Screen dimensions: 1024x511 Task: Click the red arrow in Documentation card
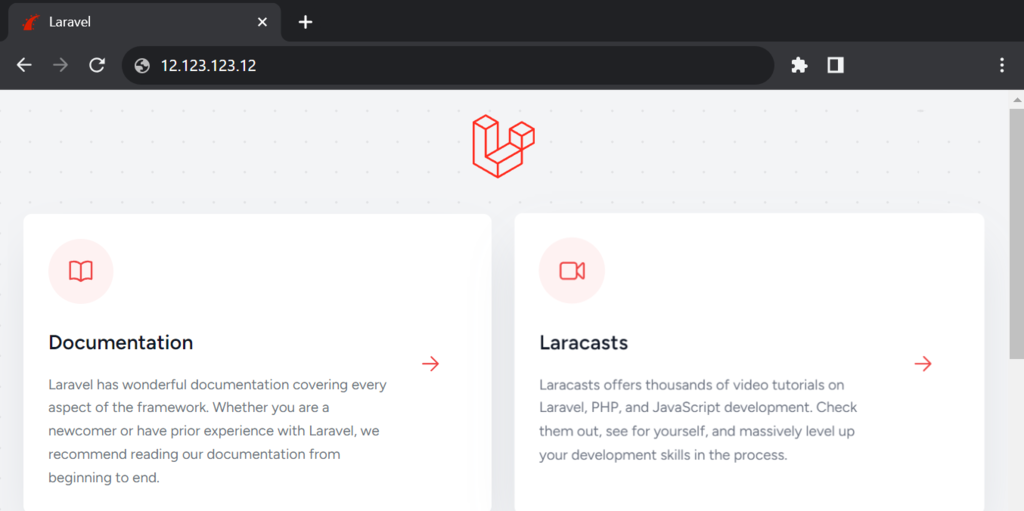(431, 364)
